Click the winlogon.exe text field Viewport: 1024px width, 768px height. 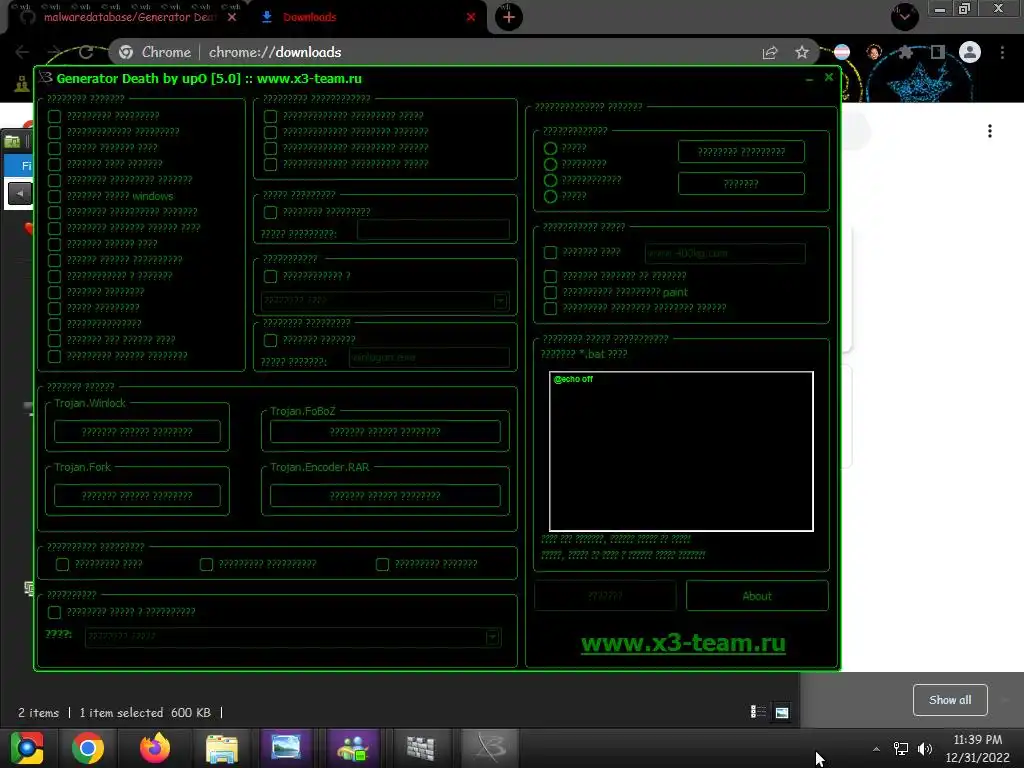coord(429,357)
